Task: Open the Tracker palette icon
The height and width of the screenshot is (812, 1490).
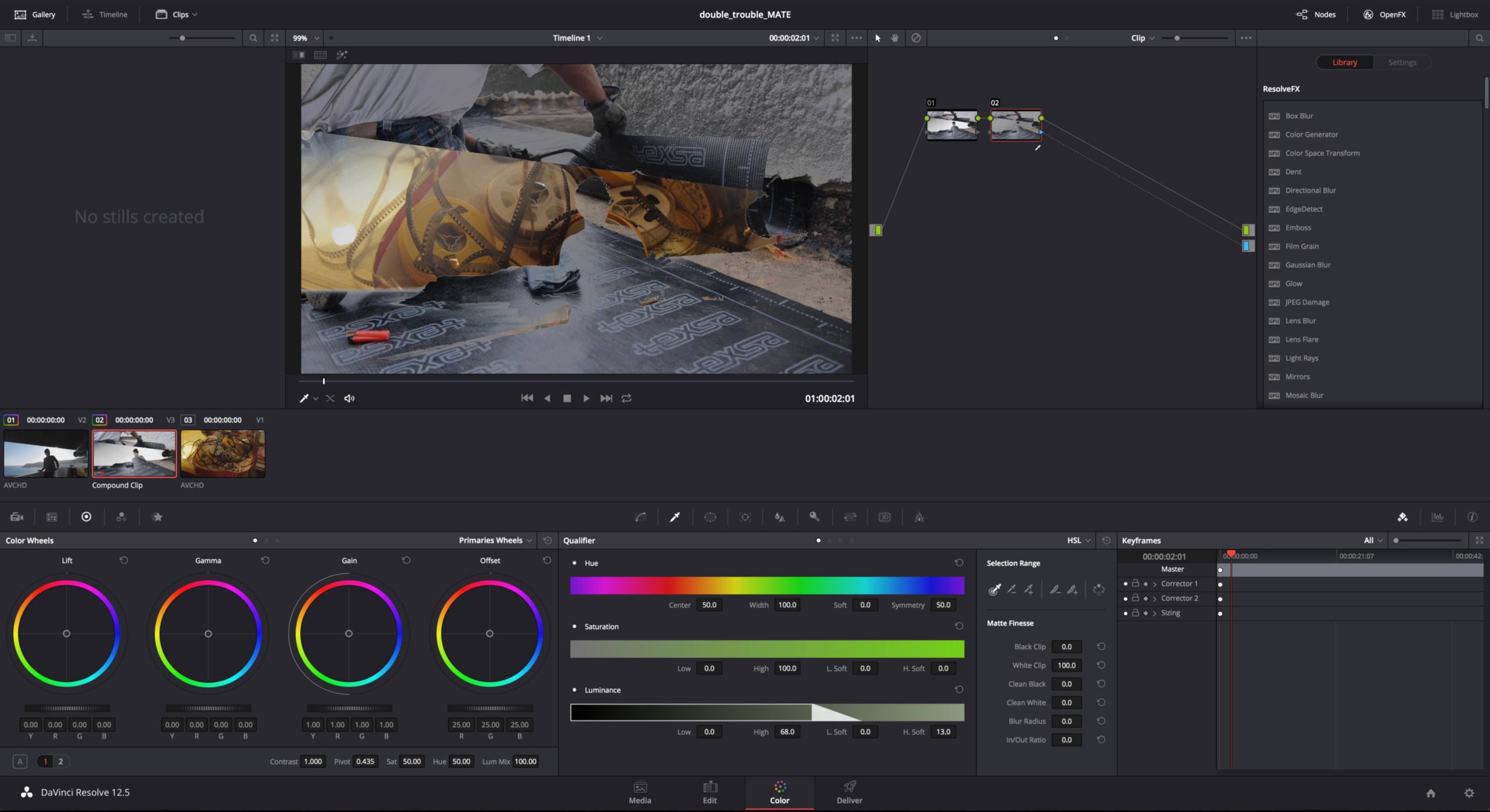Action: click(x=745, y=517)
